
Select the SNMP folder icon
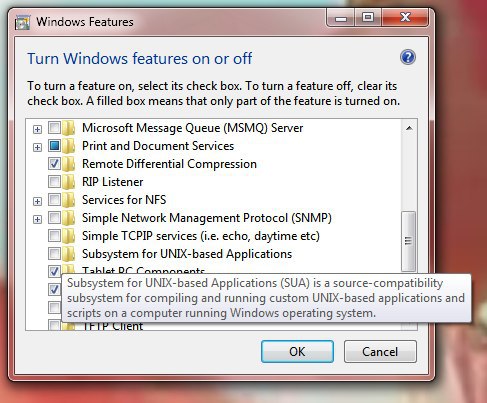(x=69, y=218)
